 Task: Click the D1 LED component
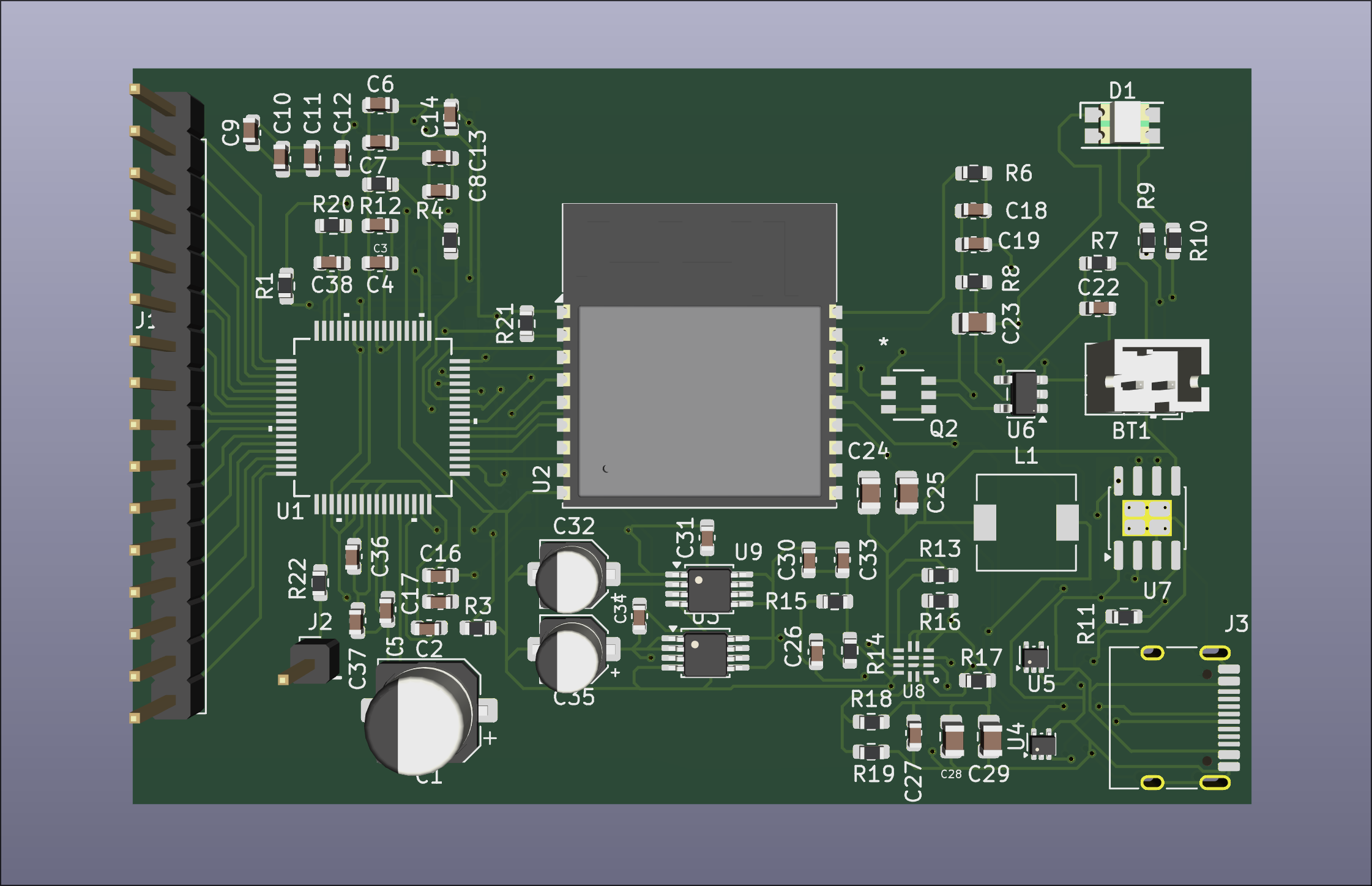point(1122,124)
